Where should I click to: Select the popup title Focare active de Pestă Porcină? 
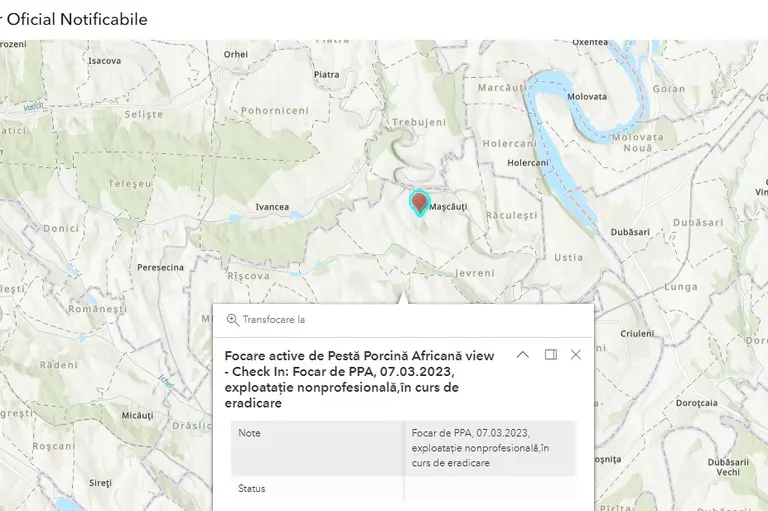(359, 379)
